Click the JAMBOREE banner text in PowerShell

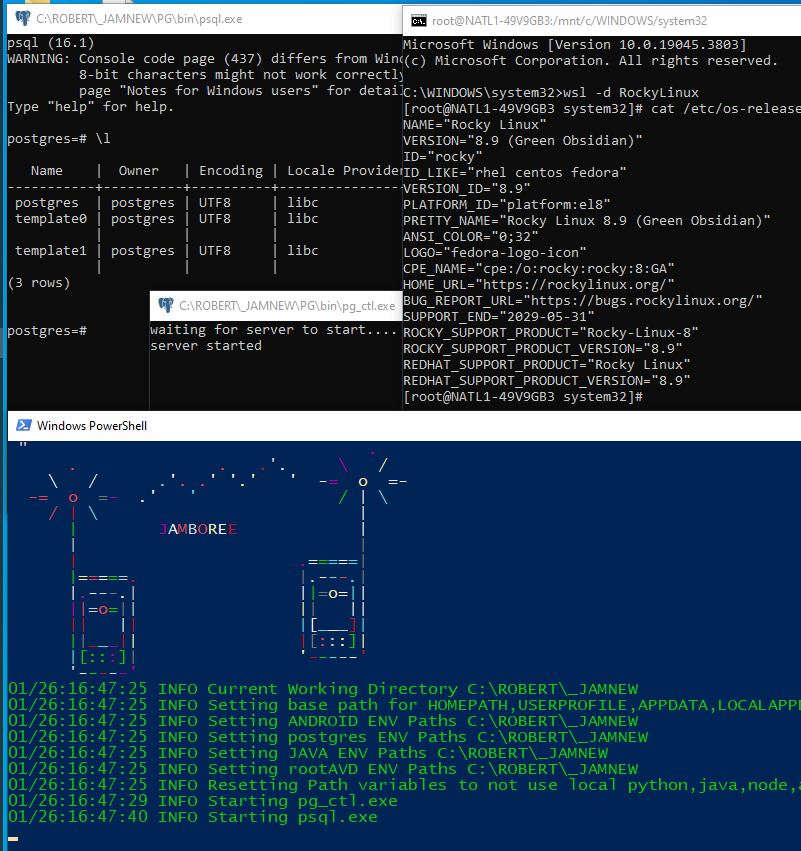(198, 529)
